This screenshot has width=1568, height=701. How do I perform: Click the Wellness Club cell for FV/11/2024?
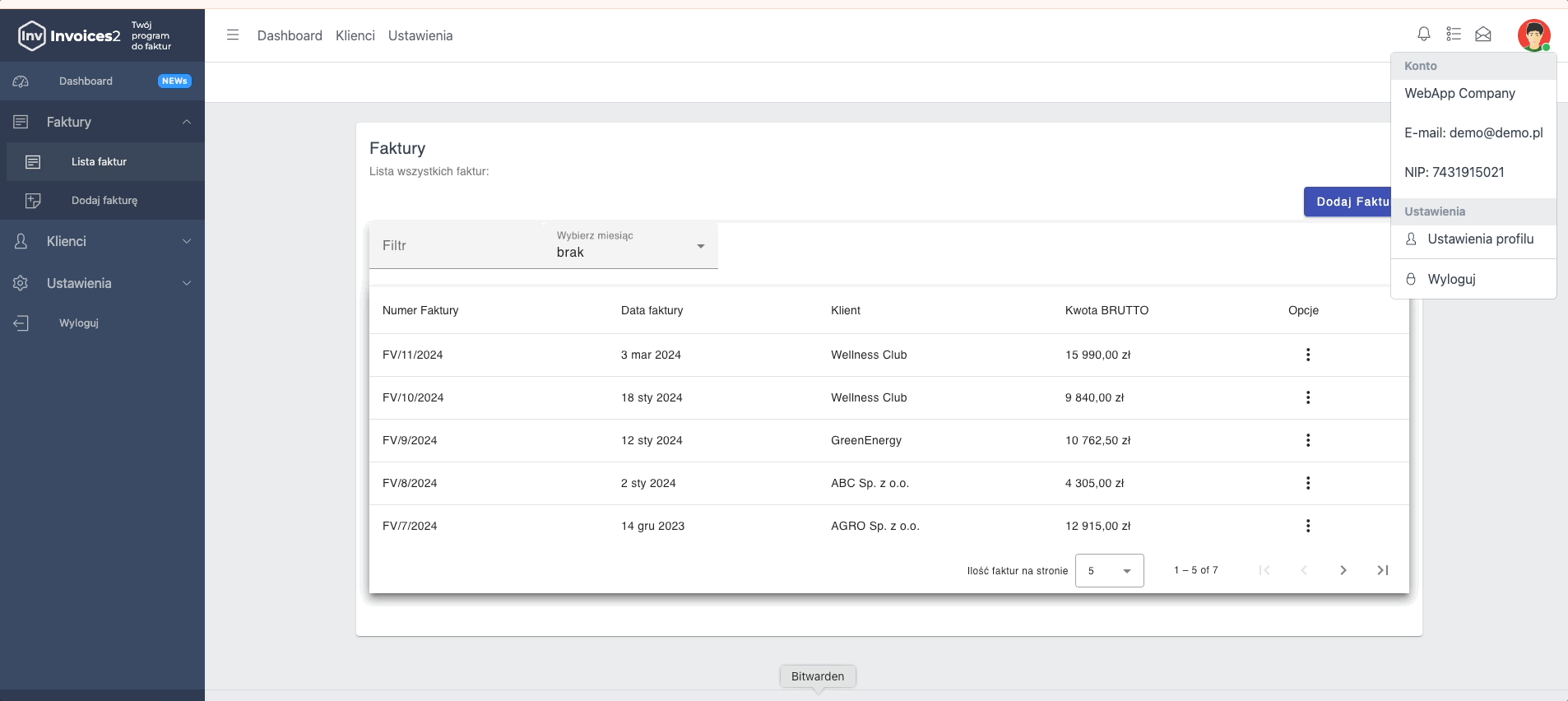click(869, 355)
